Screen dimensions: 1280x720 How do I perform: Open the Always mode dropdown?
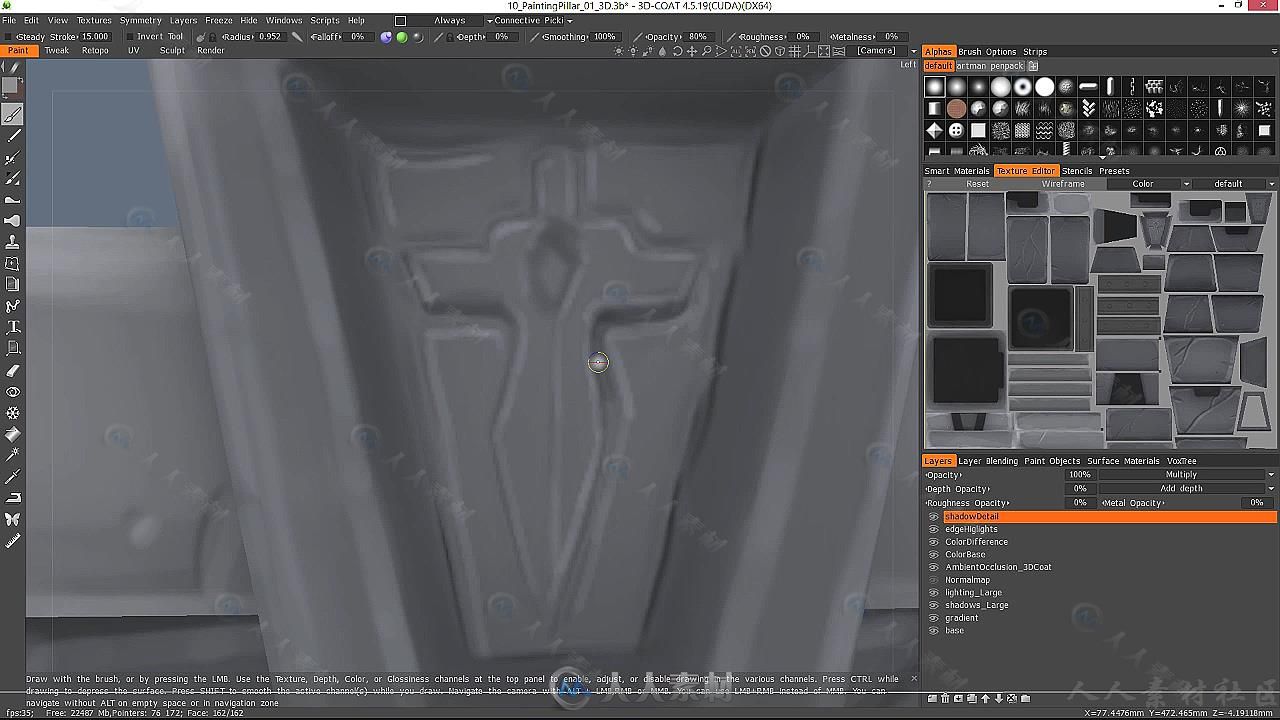tap(450, 20)
